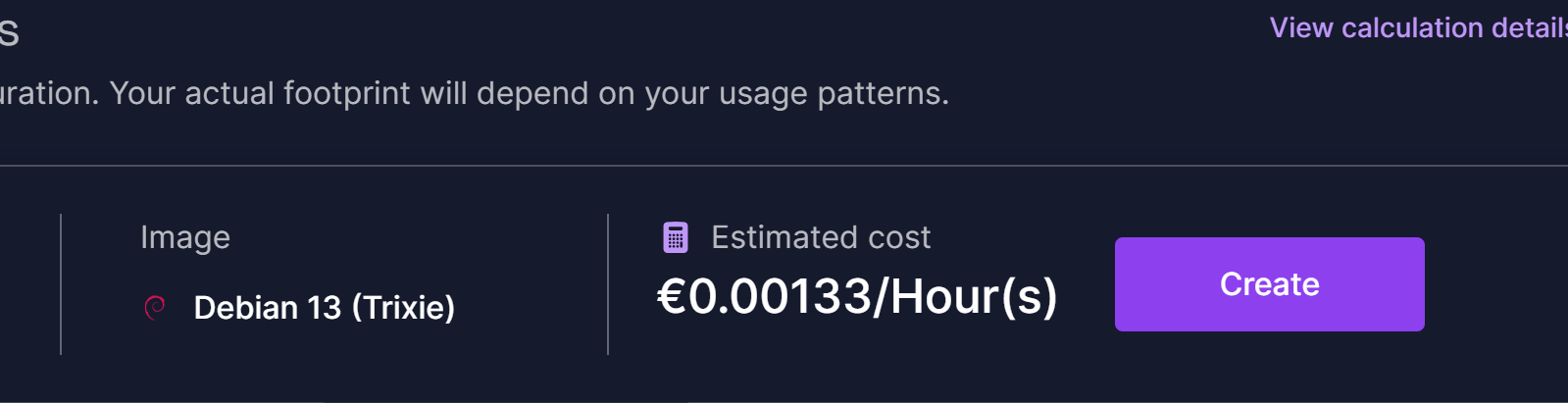Click the Hour(s) unit in the price
This screenshot has width=1568, height=403.
coord(973,296)
